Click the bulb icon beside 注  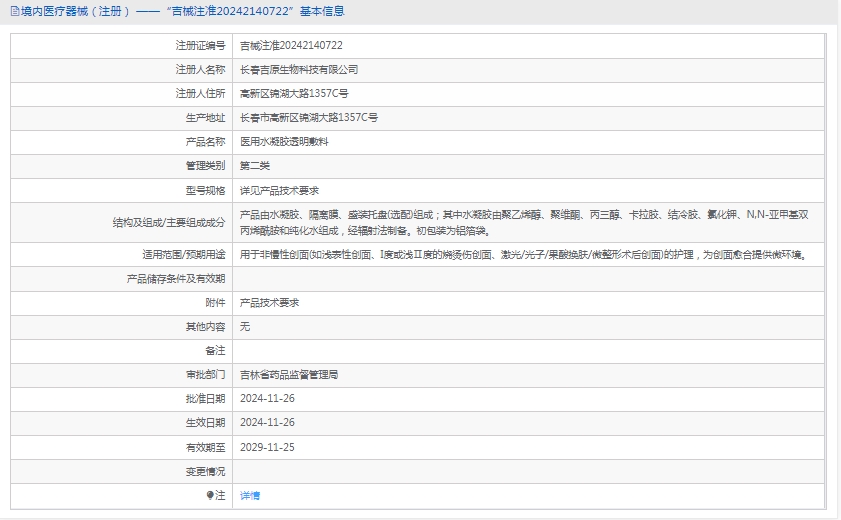coord(210,495)
